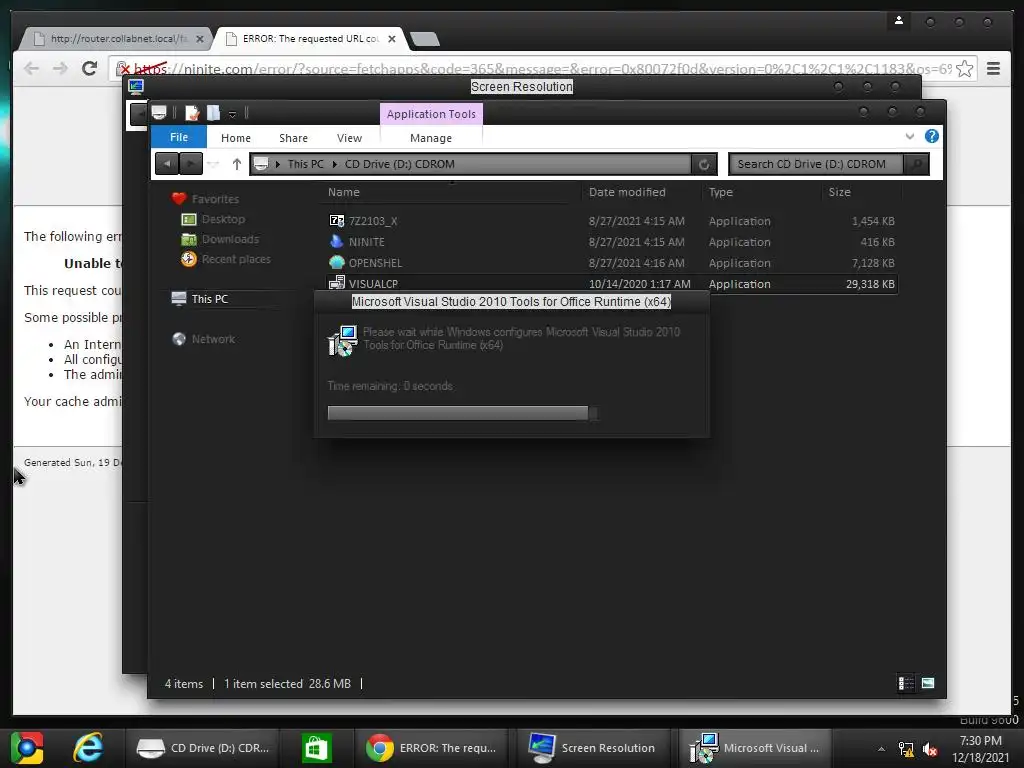The height and width of the screenshot is (768, 1024).
Task: Open Explorer Help question mark
Action: (x=932, y=136)
